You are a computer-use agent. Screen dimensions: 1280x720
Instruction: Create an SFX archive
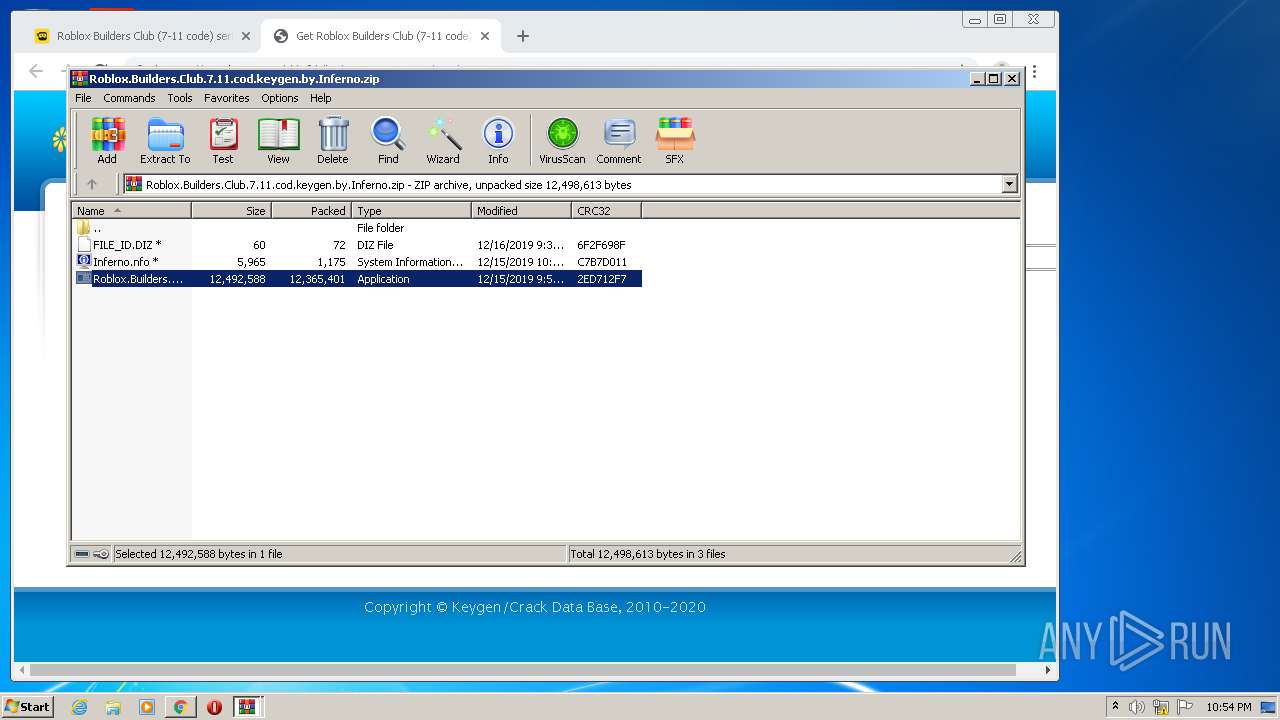675,141
